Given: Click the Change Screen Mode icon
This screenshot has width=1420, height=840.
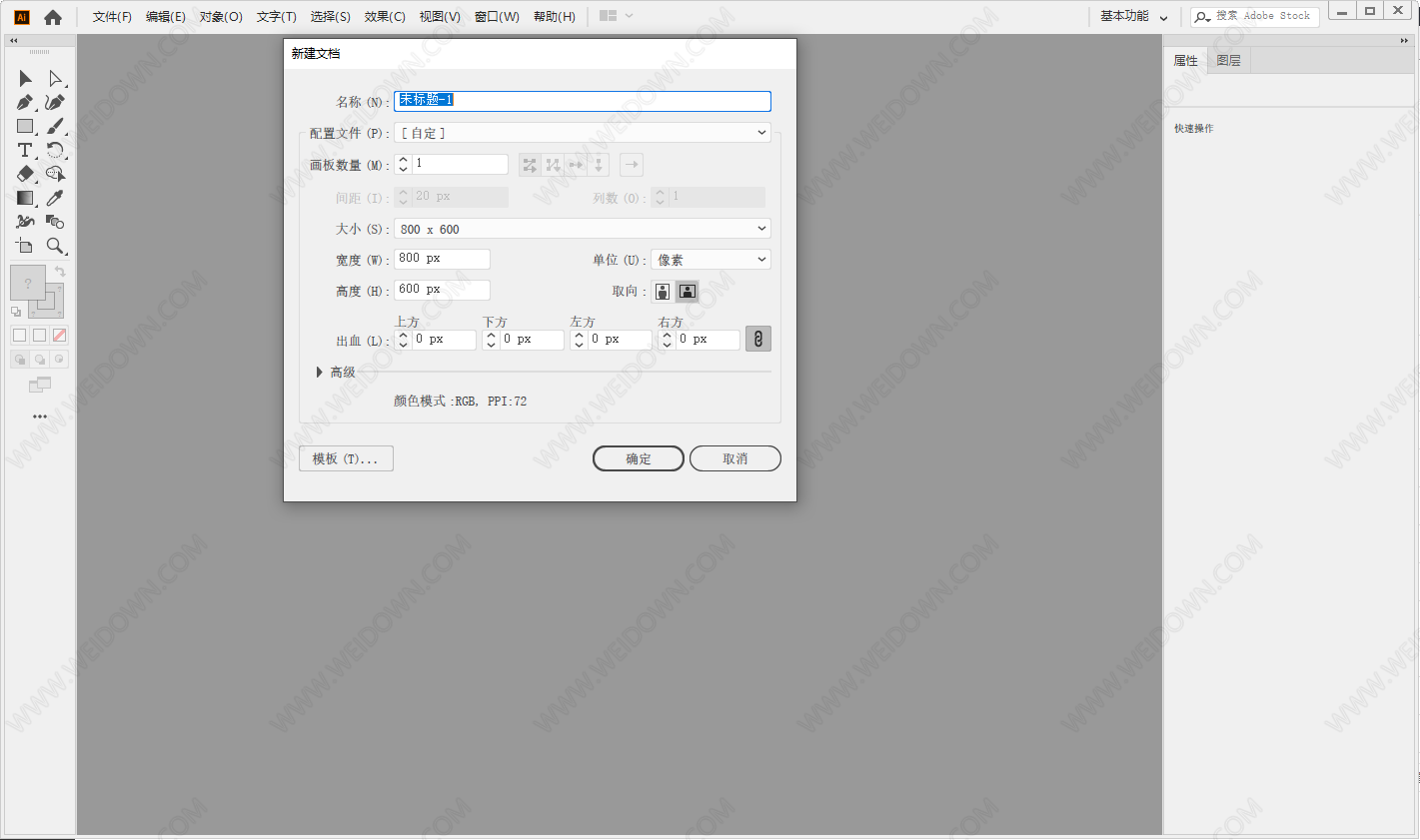Looking at the screenshot, I should pos(39,385).
